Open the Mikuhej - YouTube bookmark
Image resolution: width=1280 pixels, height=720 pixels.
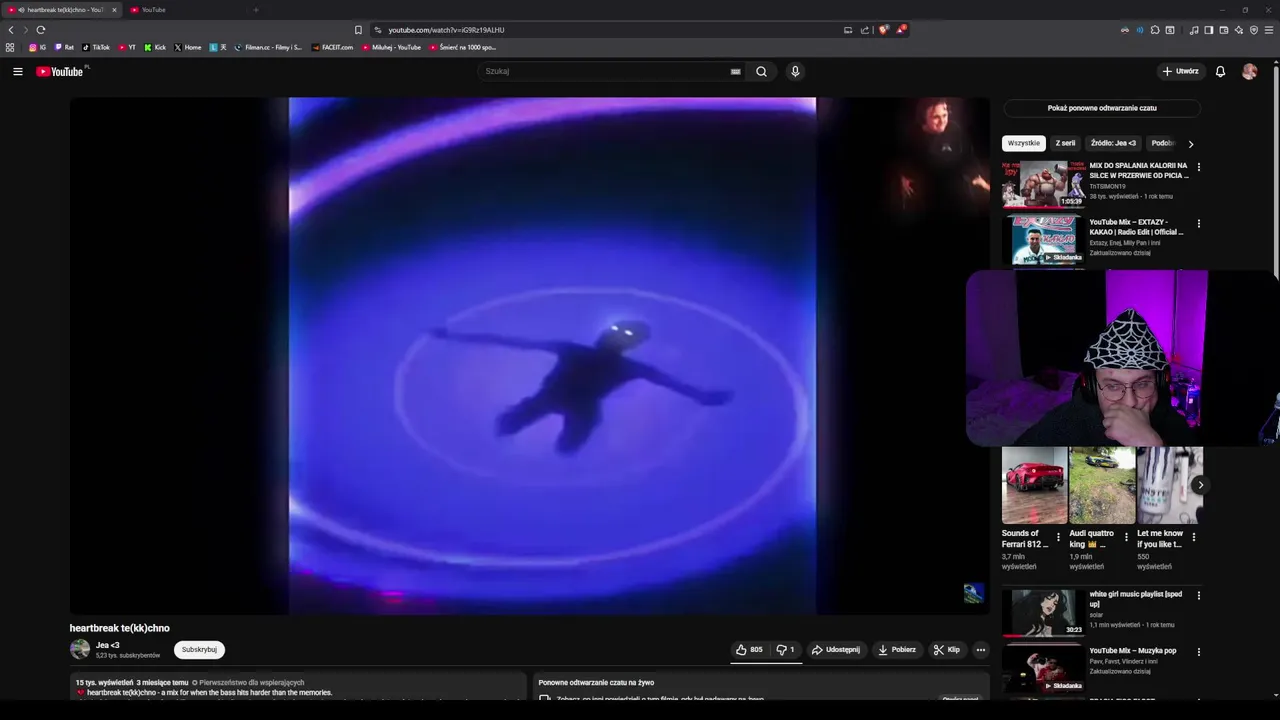(392, 47)
